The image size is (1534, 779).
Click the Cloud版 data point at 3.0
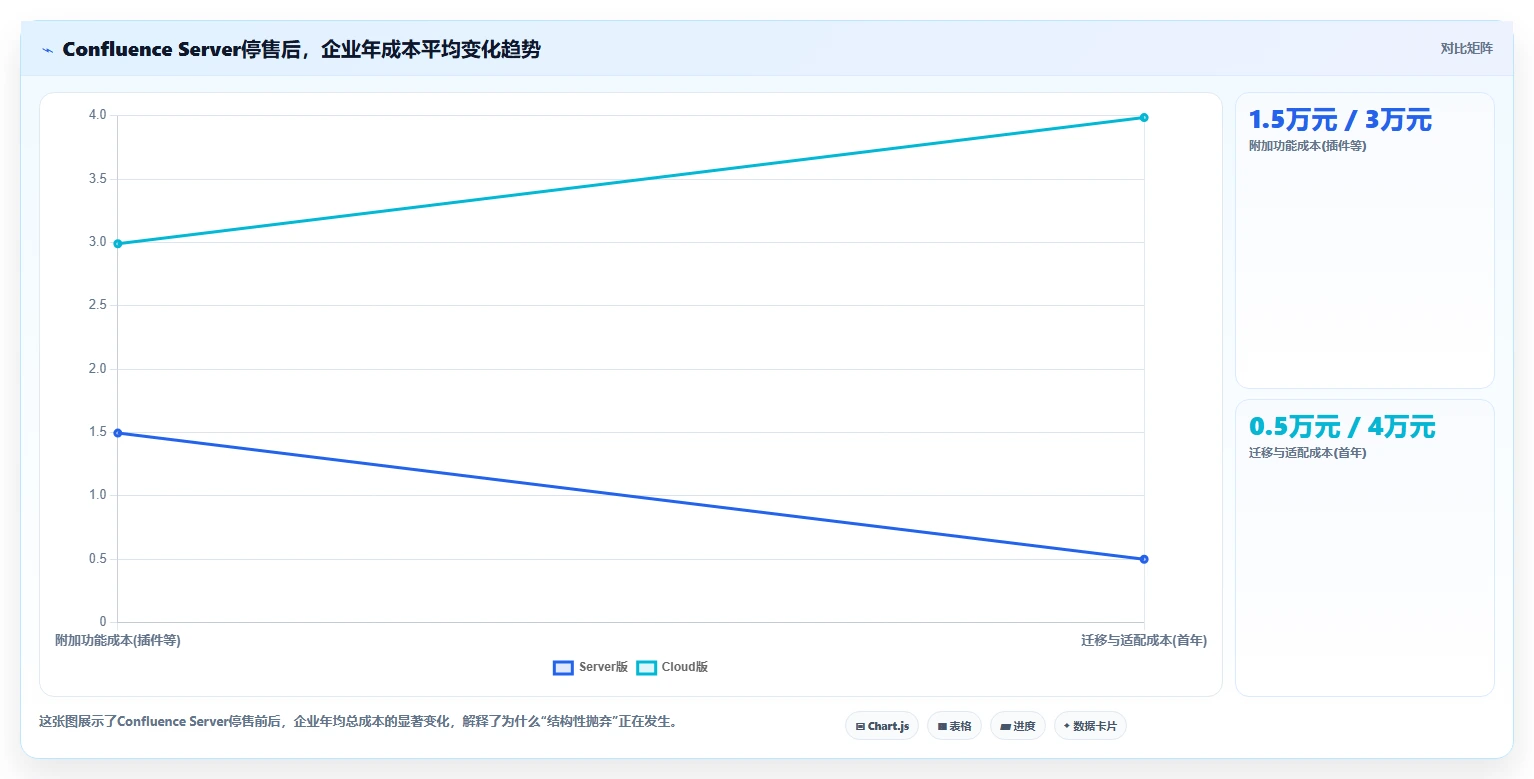pos(118,243)
